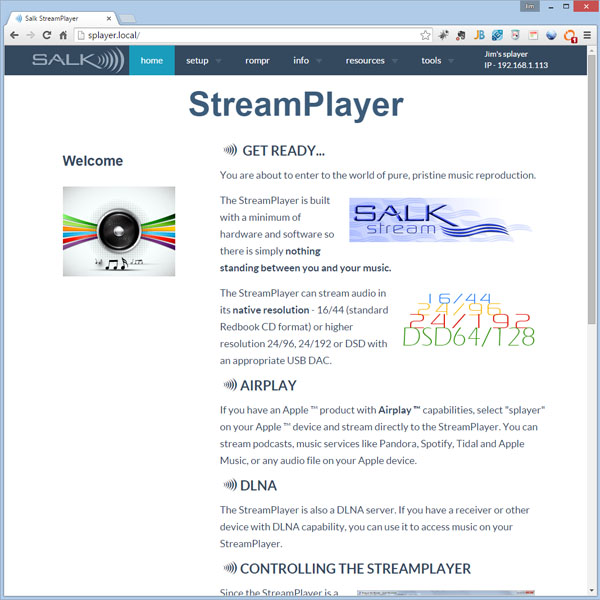
Task: Click sound-wave icon beside GET READY heading
Action: (x=230, y=150)
